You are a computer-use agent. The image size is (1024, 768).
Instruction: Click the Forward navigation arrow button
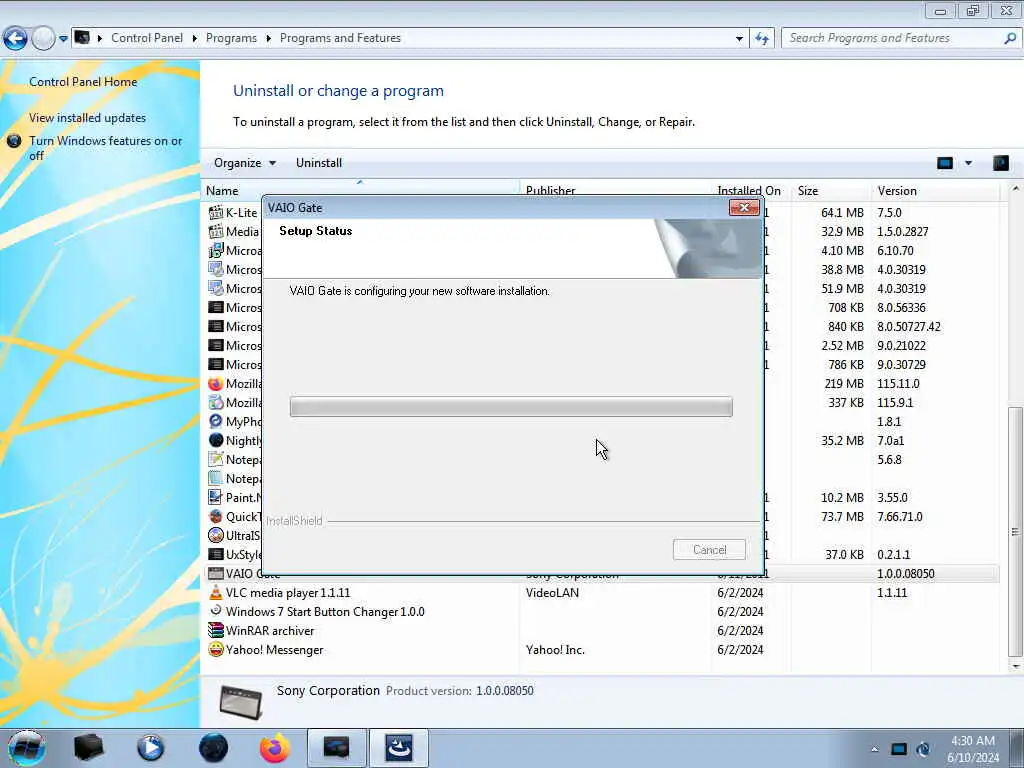(x=43, y=39)
